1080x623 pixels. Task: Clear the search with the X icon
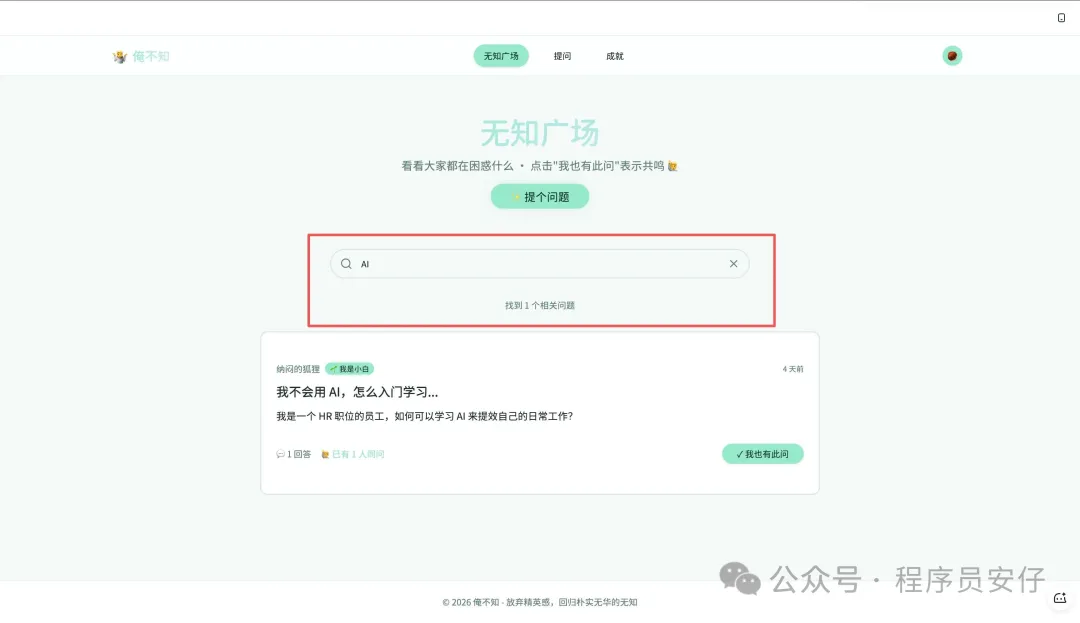point(733,264)
